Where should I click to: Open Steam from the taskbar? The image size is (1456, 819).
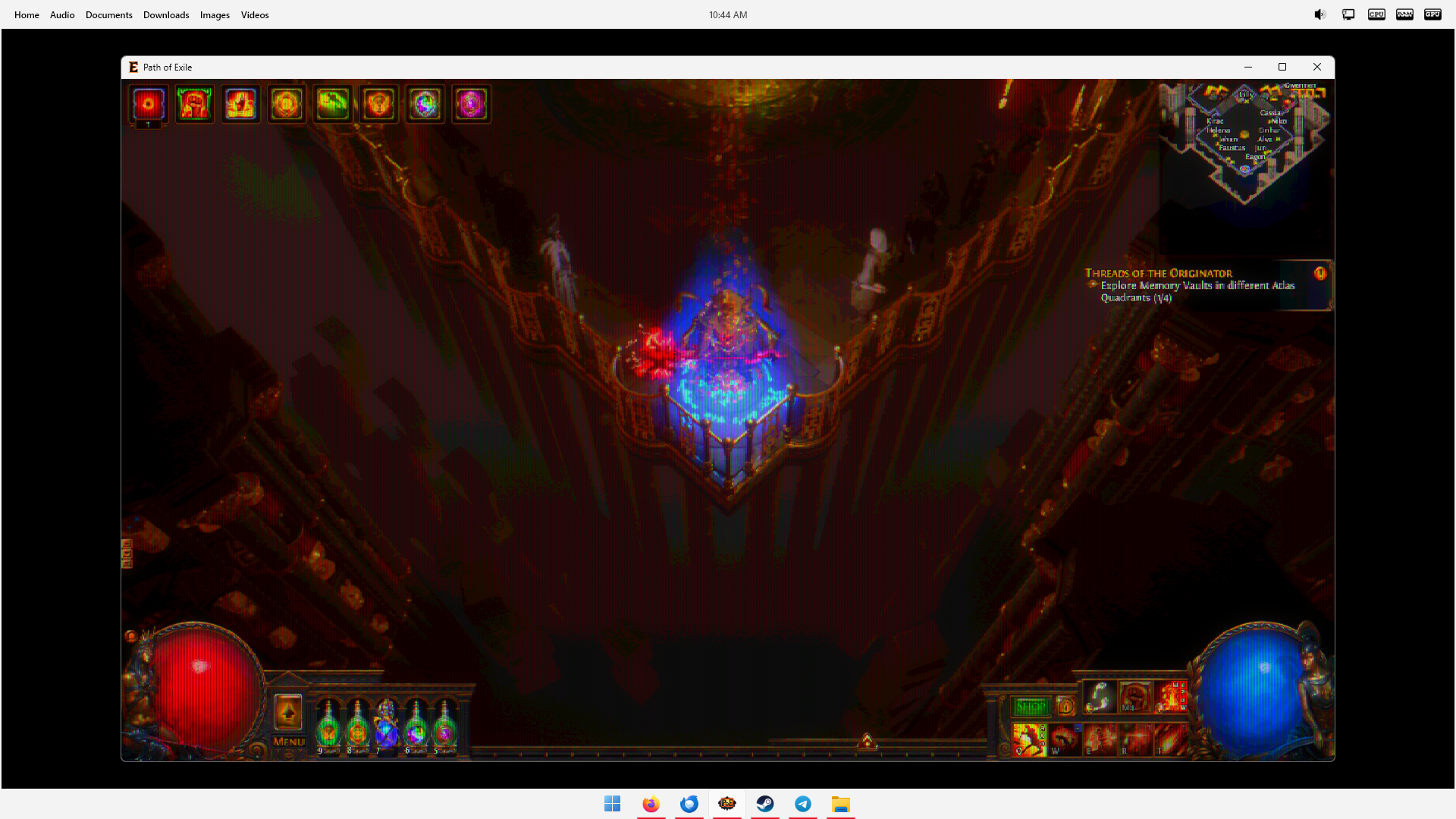[x=765, y=804]
